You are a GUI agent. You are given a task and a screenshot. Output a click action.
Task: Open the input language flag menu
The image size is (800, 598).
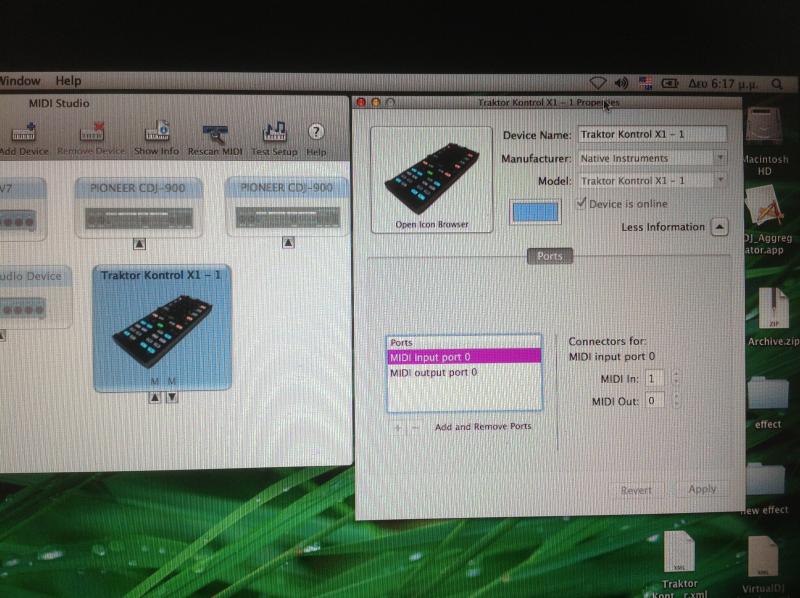[645, 83]
